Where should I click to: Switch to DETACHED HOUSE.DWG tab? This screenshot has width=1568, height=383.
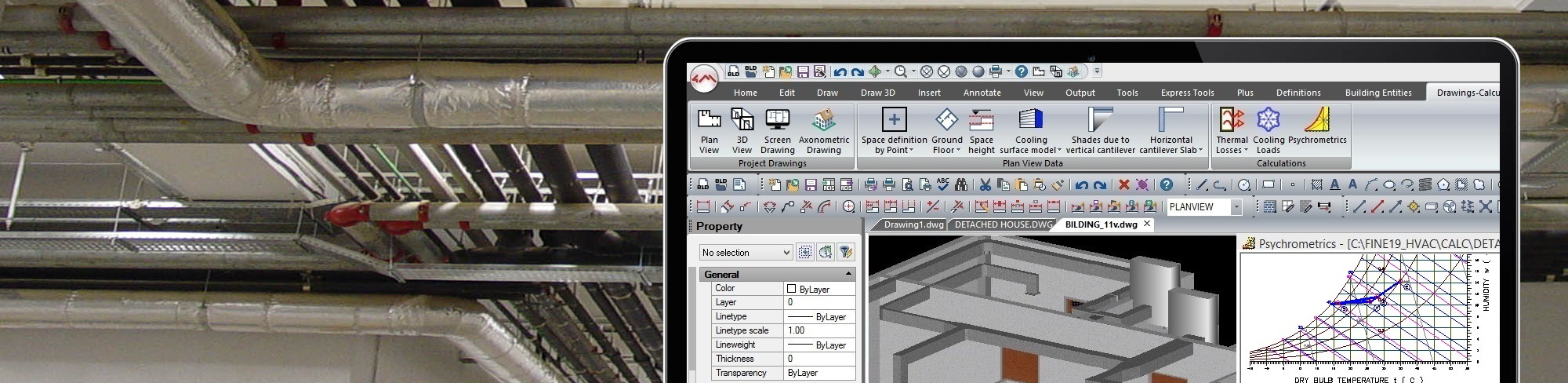(1003, 224)
